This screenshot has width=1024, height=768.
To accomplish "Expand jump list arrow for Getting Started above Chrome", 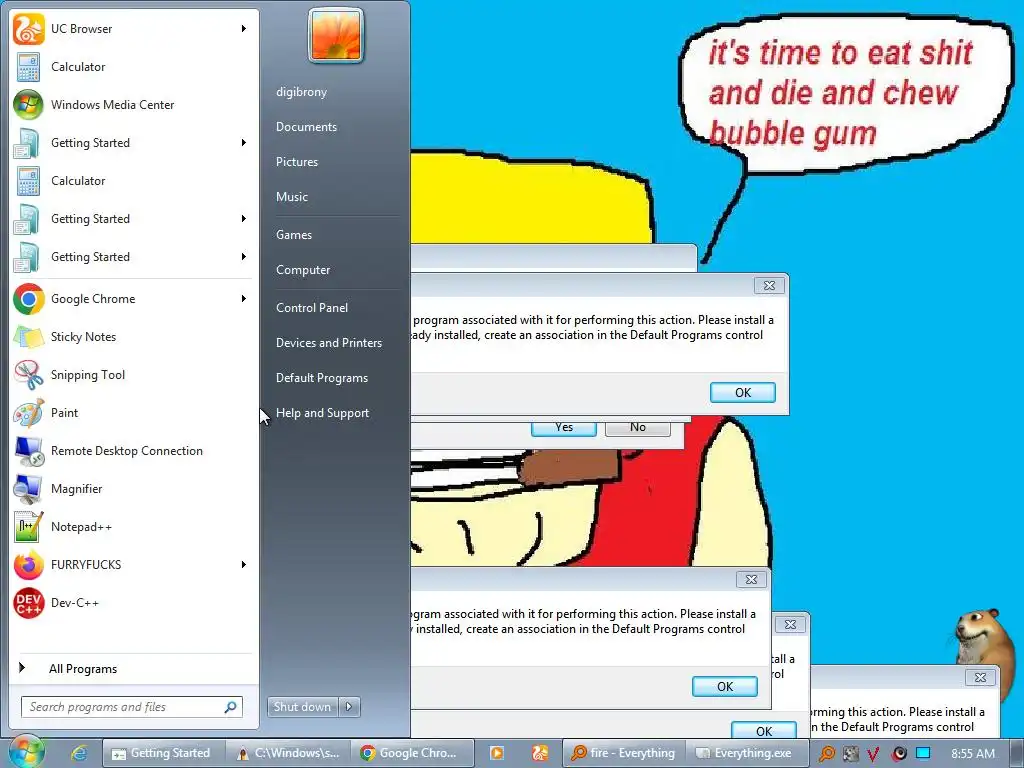I will (244, 257).
